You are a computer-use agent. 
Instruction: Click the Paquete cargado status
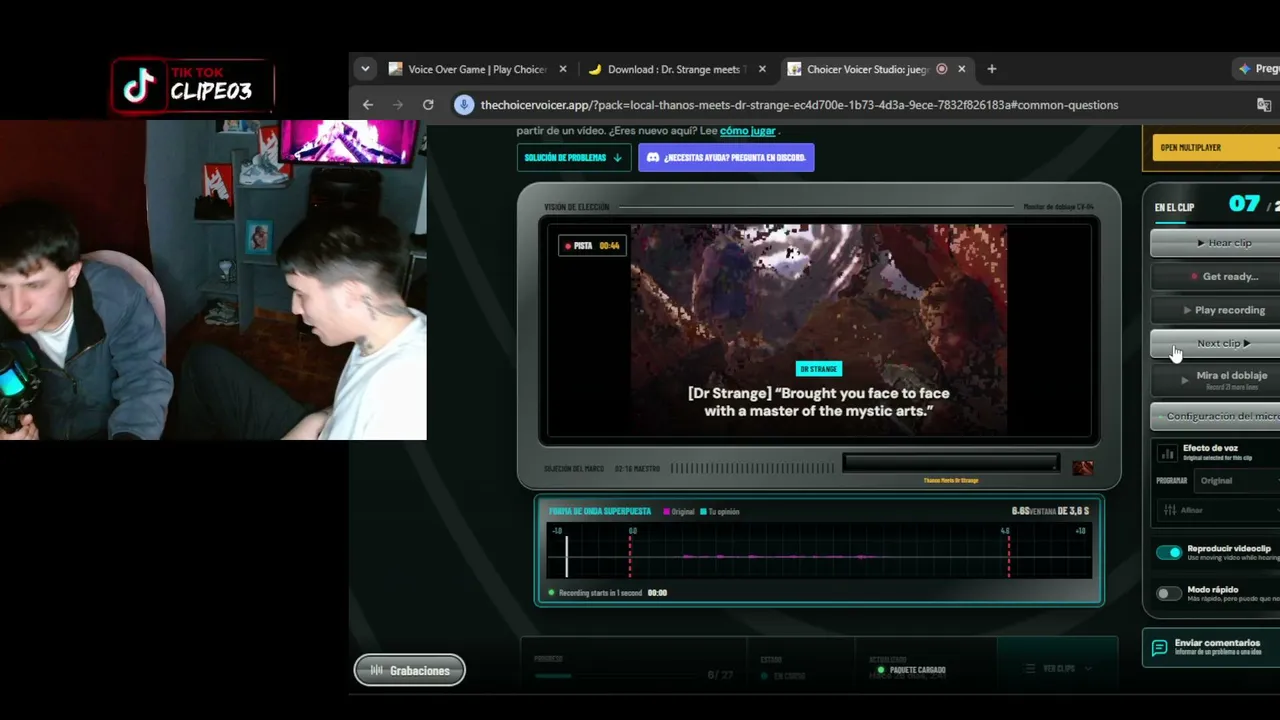tap(912, 670)
